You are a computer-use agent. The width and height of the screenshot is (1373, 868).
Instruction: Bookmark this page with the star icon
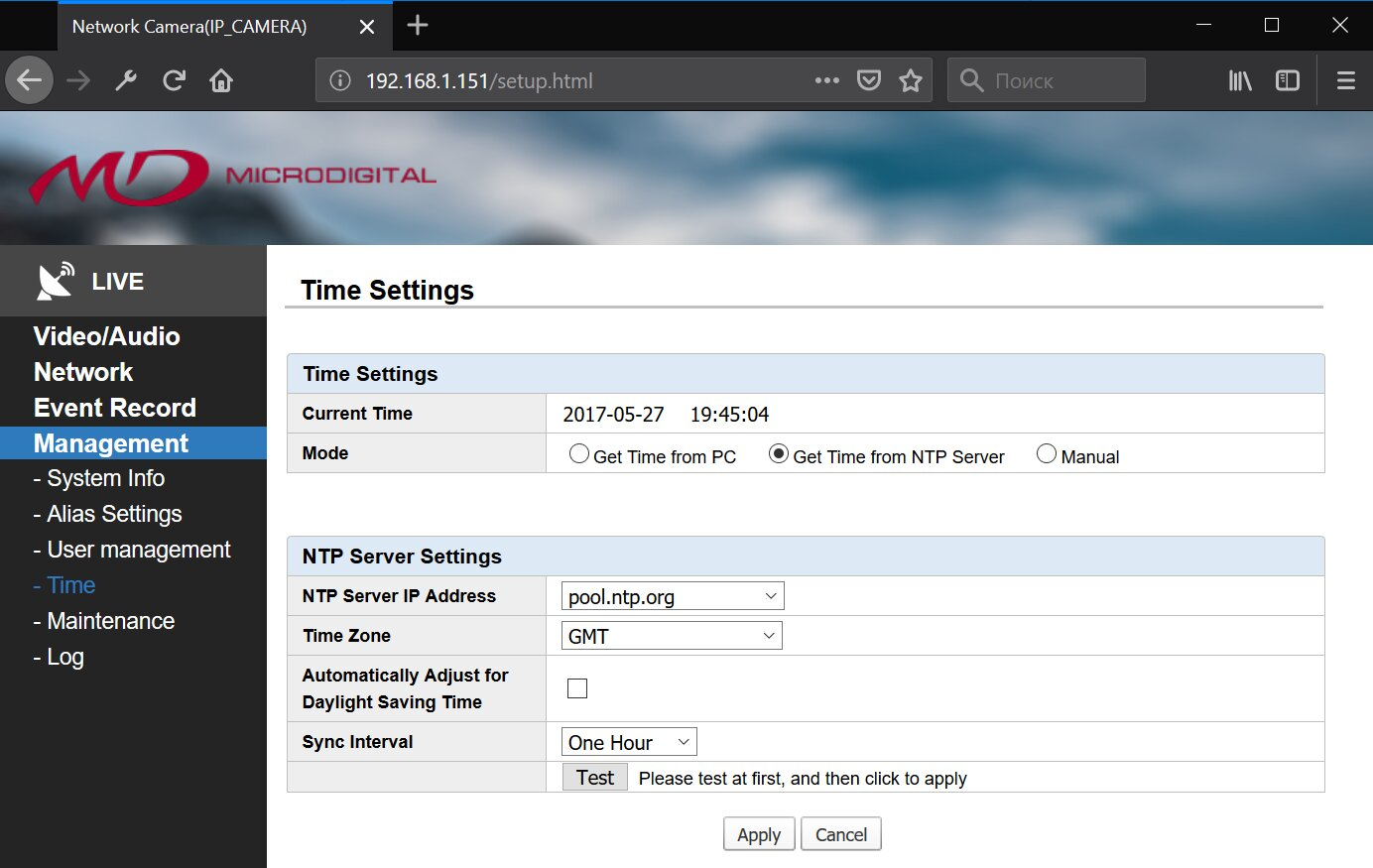(910, 80)
